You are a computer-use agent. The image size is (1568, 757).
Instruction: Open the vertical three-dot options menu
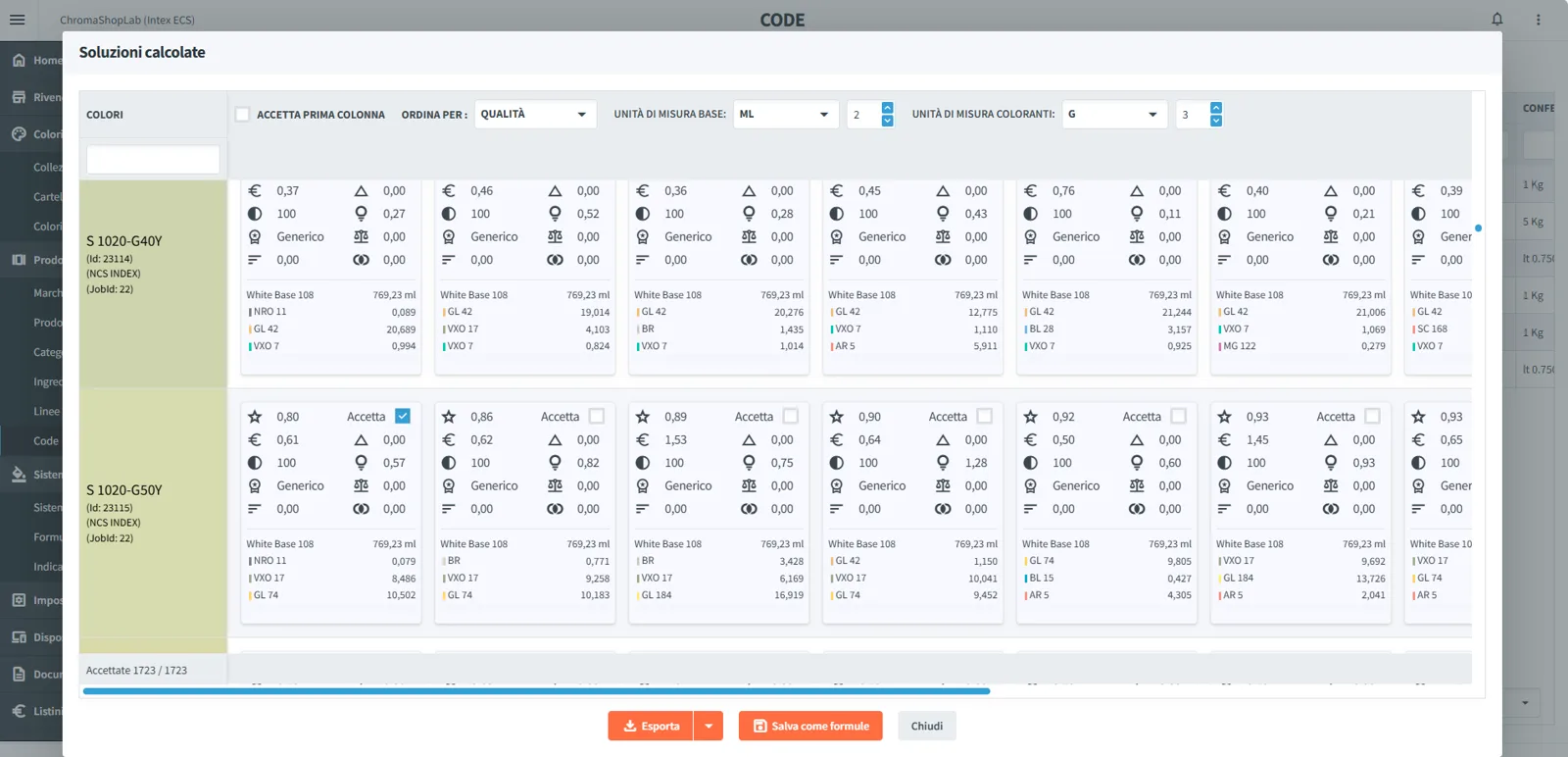coord(1538,20)
